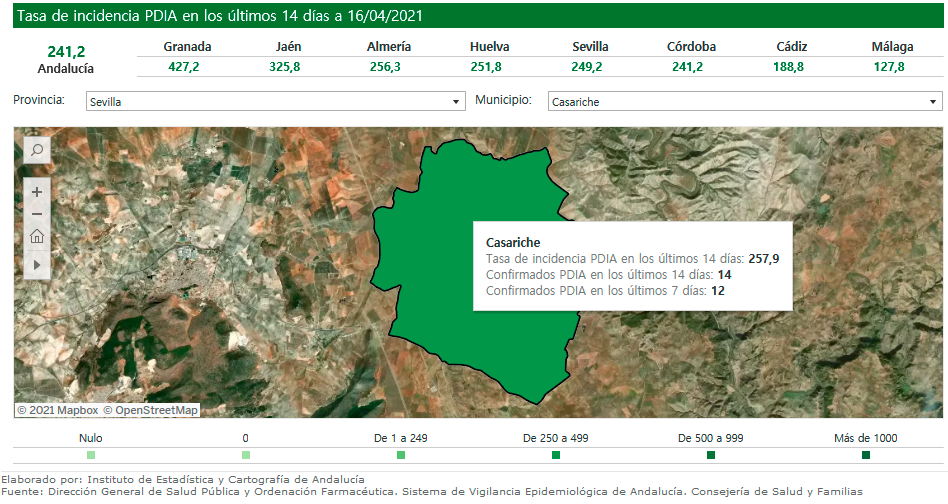Viewport: 948px width, 504px height.
Task: Expand the map tools arrow icon
Action: (37, 265)
